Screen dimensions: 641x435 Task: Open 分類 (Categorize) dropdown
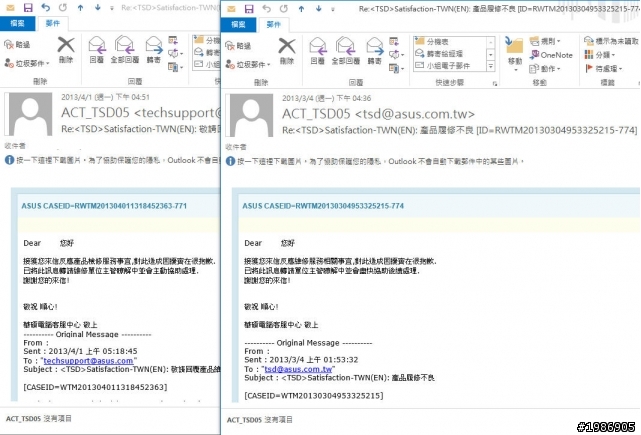pyautogui.click(x=600, y=55)
